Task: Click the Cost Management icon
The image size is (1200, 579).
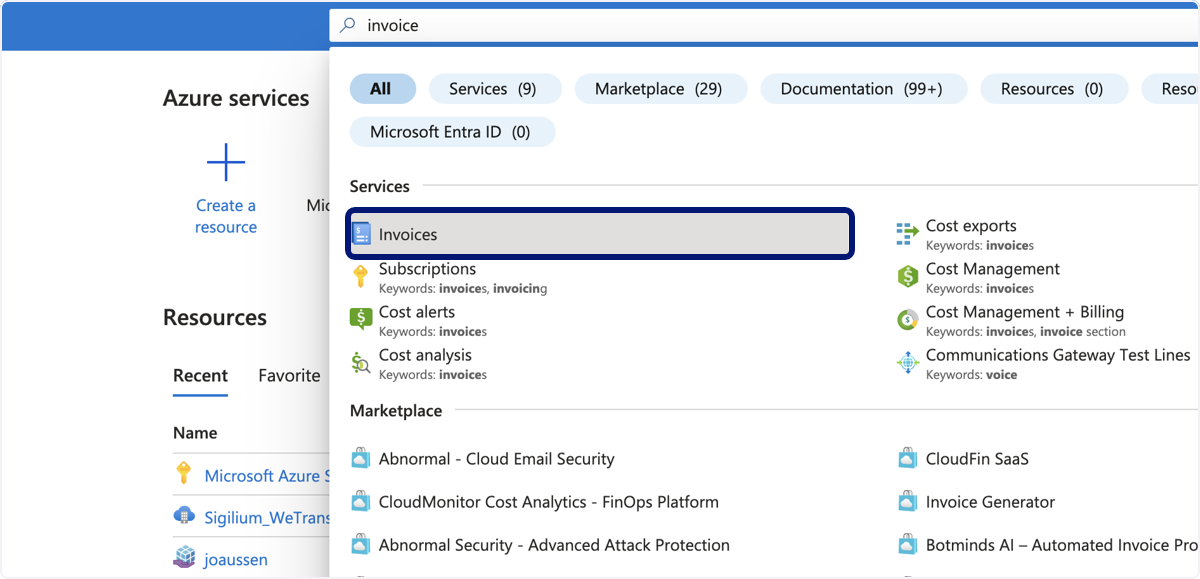Action: (907, 277)
